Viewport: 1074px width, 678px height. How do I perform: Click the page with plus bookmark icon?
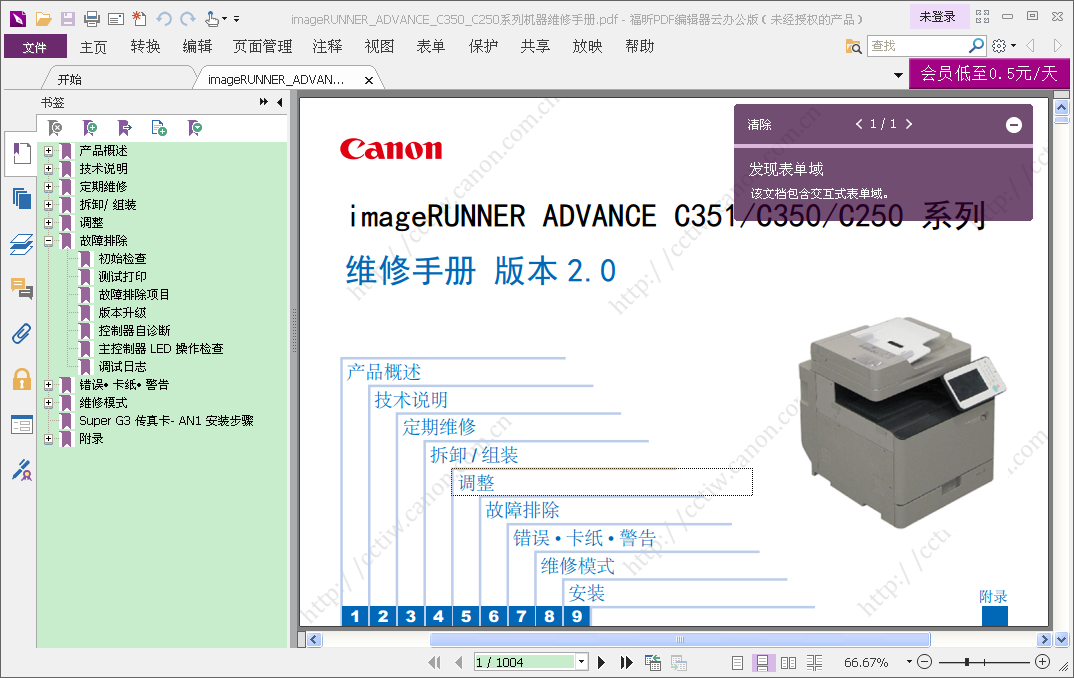[x=159, y=127]
